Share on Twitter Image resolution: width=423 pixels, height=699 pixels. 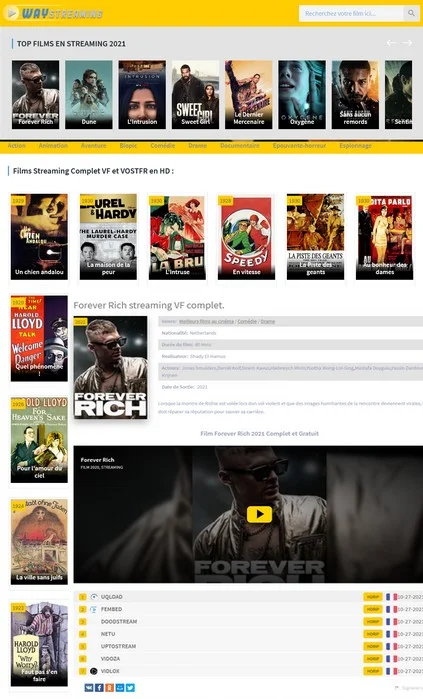130,688
